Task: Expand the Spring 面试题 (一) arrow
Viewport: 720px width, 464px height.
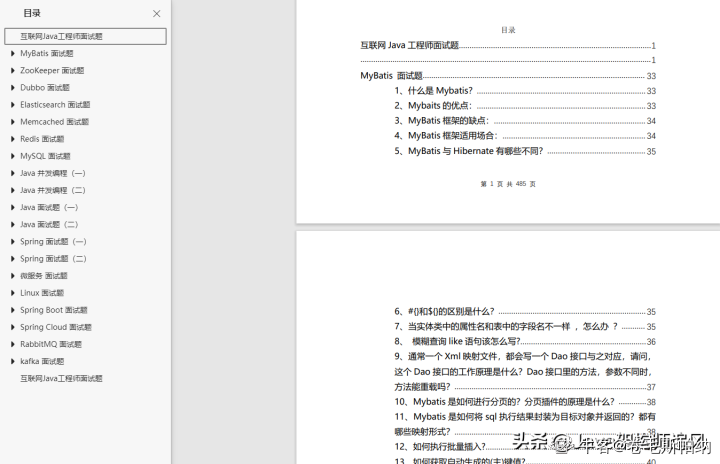Action: [13, 242]
